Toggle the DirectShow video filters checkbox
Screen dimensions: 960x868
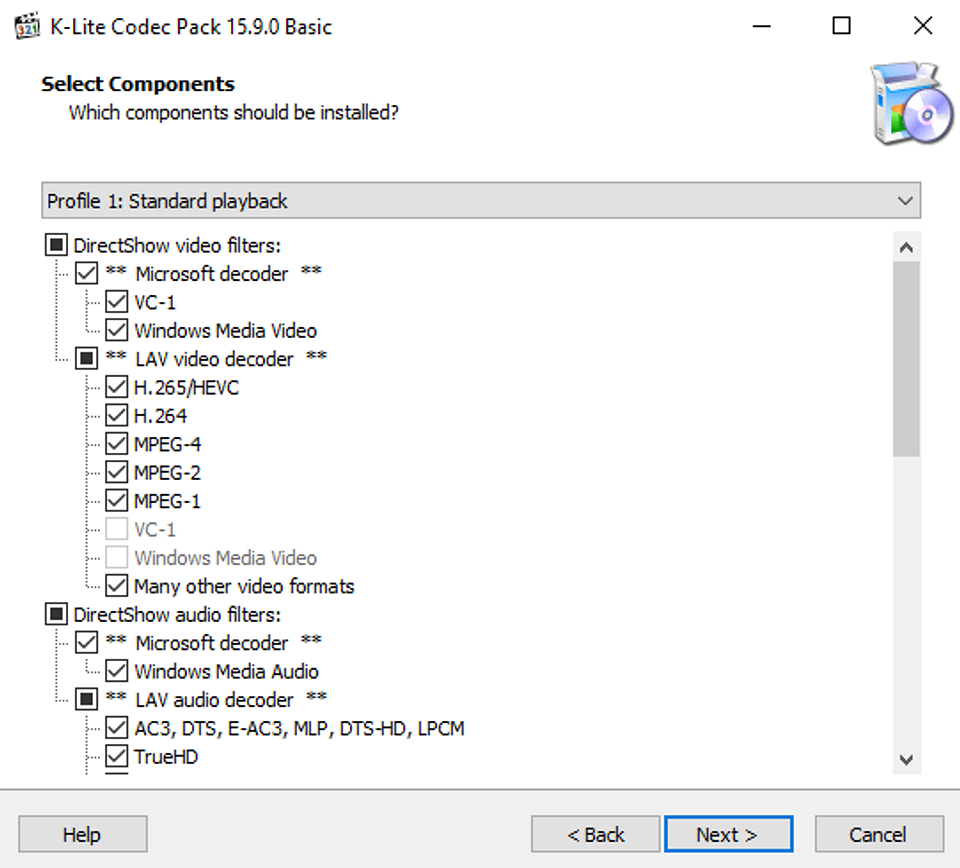coord(56,245)
